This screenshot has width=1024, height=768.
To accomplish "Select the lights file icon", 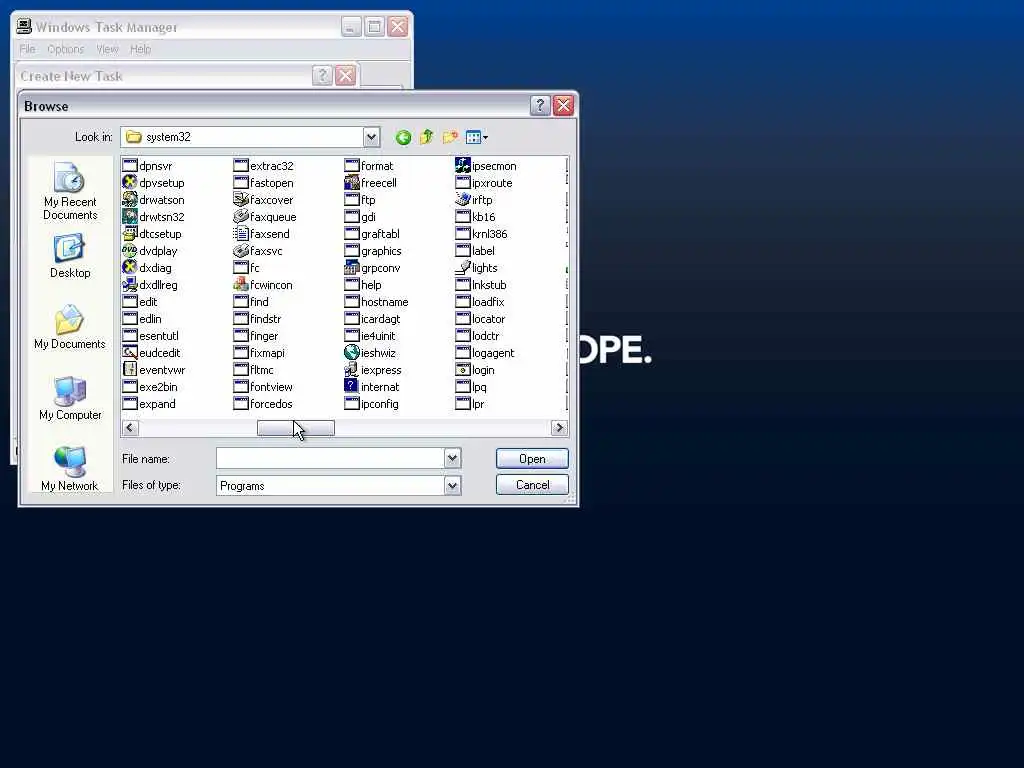I will (463, 268).
